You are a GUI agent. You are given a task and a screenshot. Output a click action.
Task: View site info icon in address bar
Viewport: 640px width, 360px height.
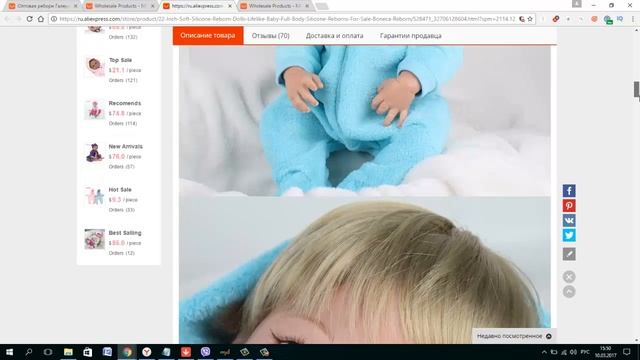click(x=54, y=19)
